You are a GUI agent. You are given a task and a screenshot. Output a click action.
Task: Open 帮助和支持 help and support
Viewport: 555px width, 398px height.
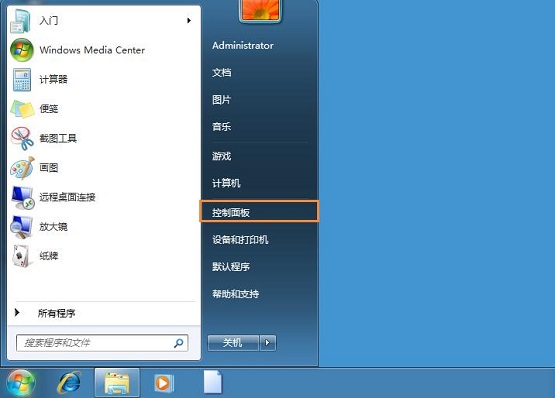[x=235, y=294]
